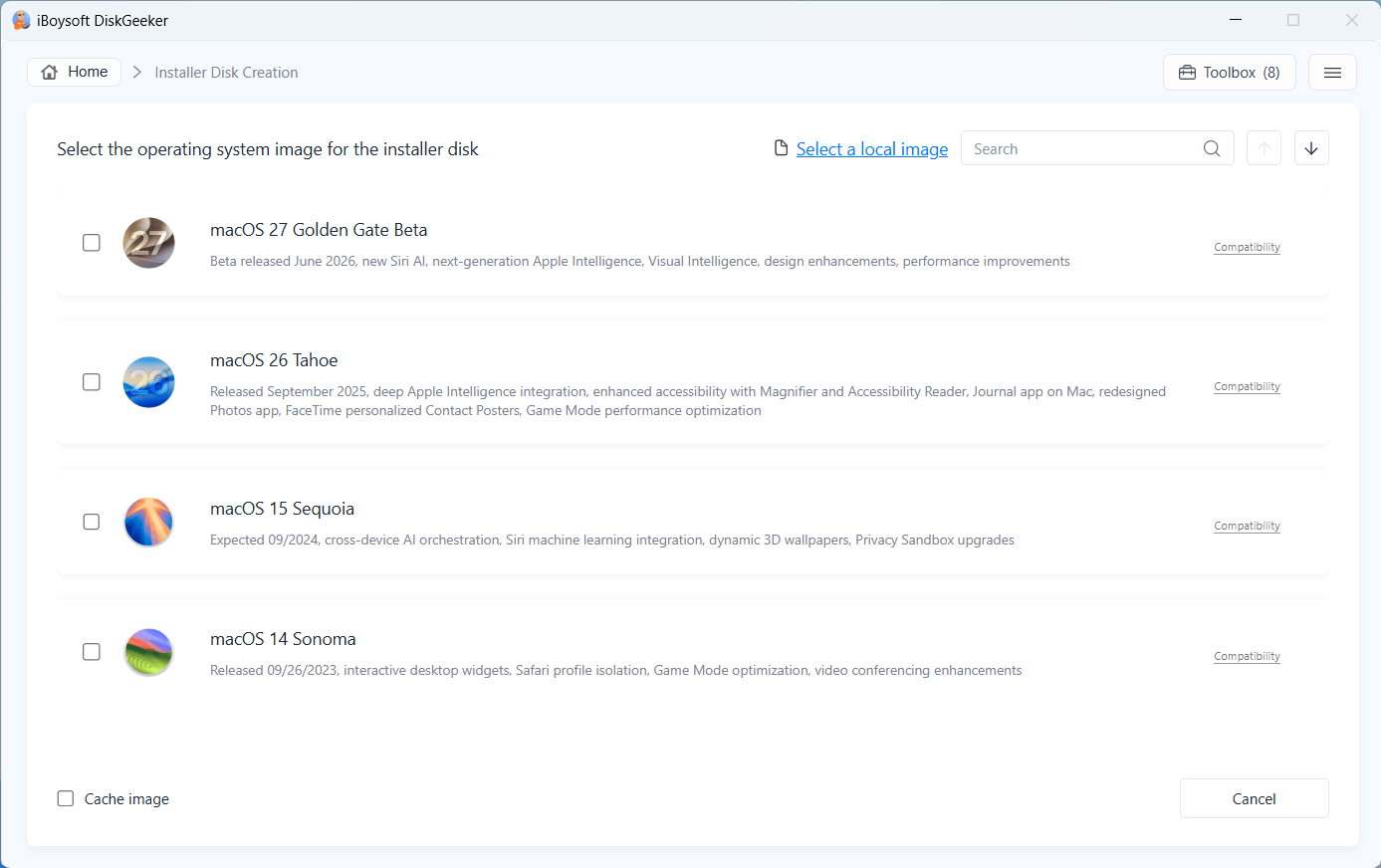Open the Toolbox (8) panel
1381x868 pixels.
coord(1230,73)
